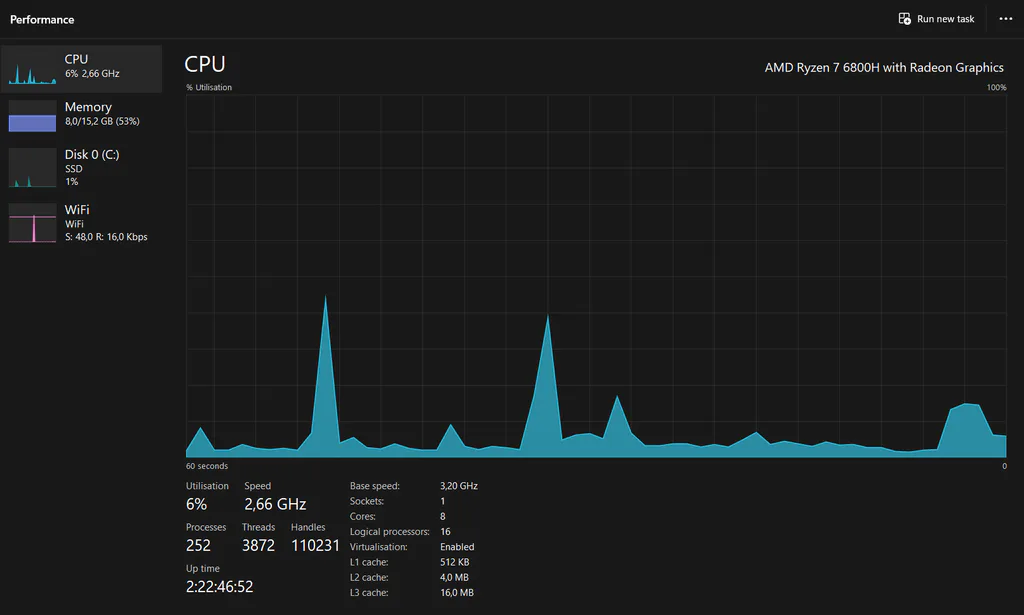Image resolution: width=1024 pixels, height=615 pixels.
Task: Click the L2 cache value 4,0 MB
Action: [x=454, y=577]
